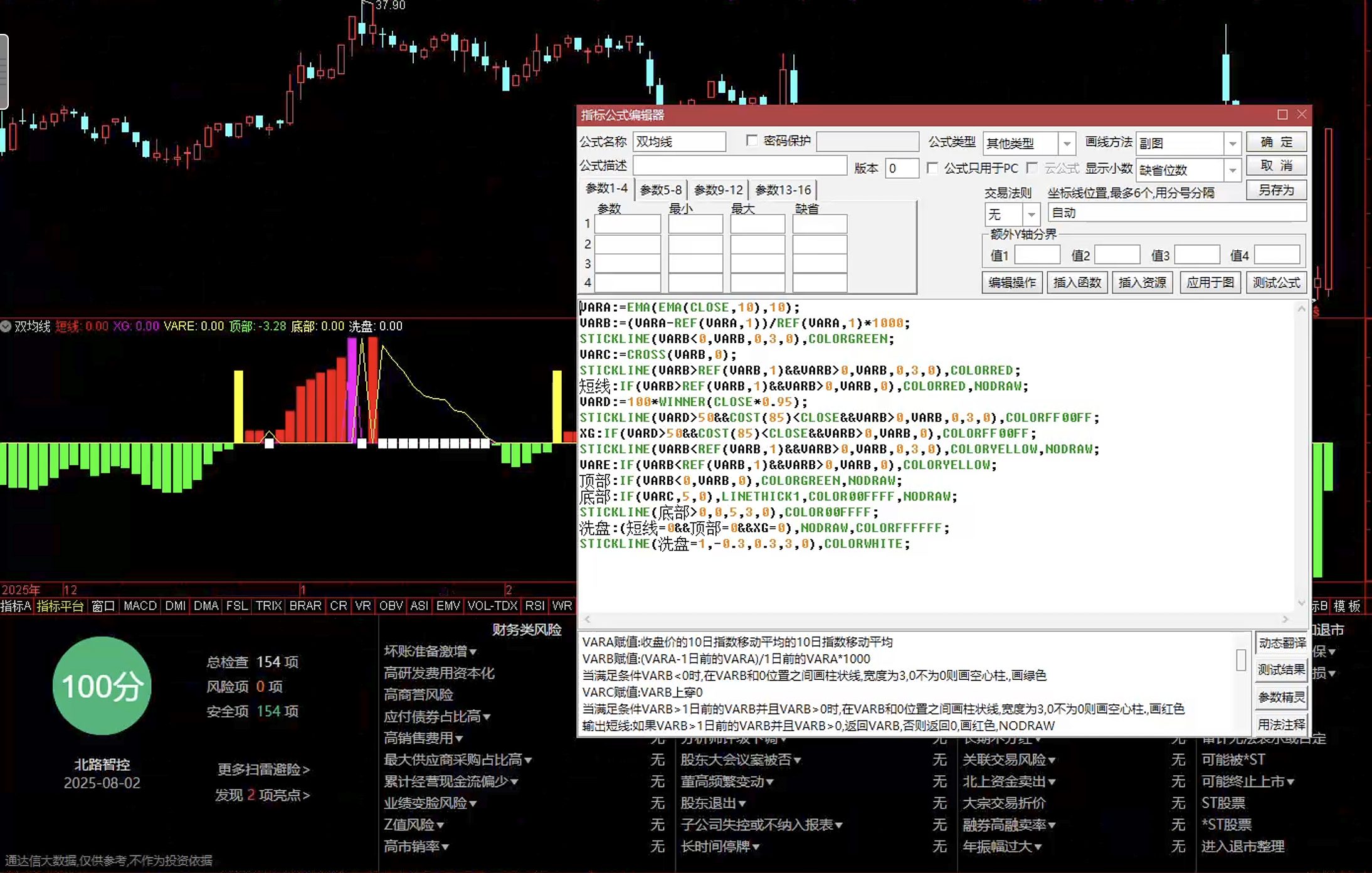Expand 股东大会议案被否 risk item
The height and width of the screenshot is (873, 1372).
pos(741,759)
